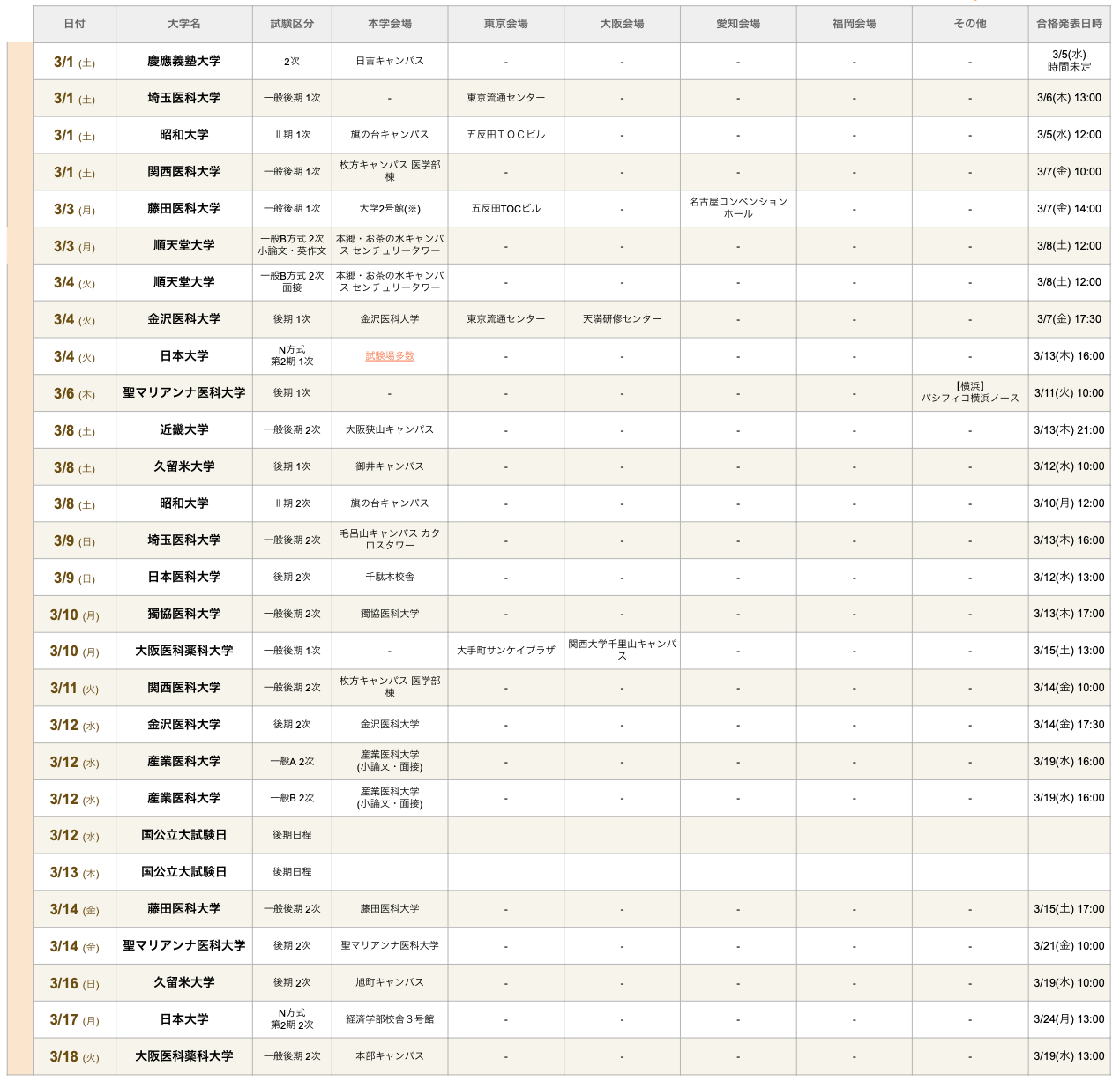Click the 大阪狭山キャンパス venue cell
The width and height of the screenshot is (1120, 1081).
click(x=390, y=430)
